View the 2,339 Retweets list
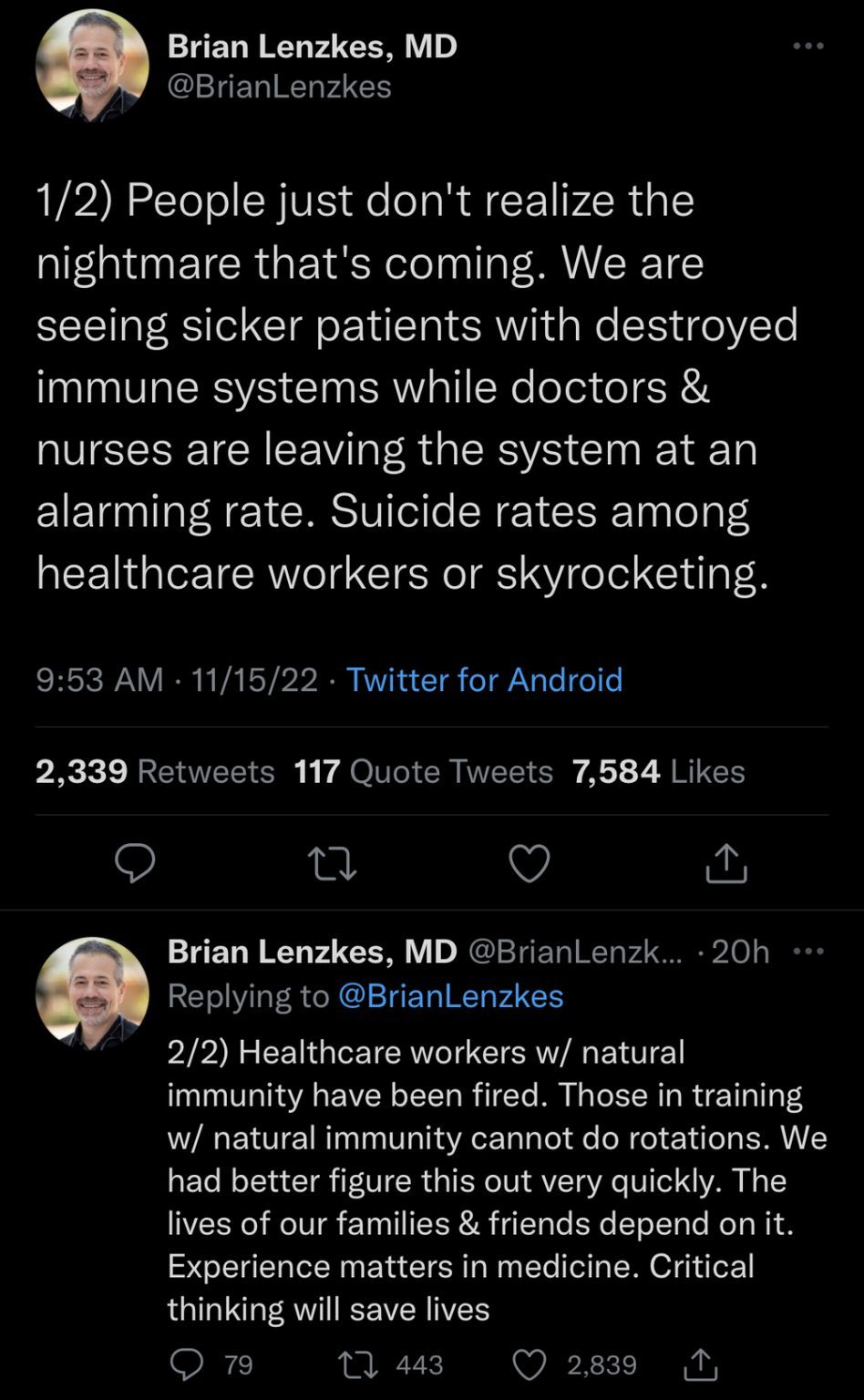This screenshot has width=864, height=1400. pos(155,771)
